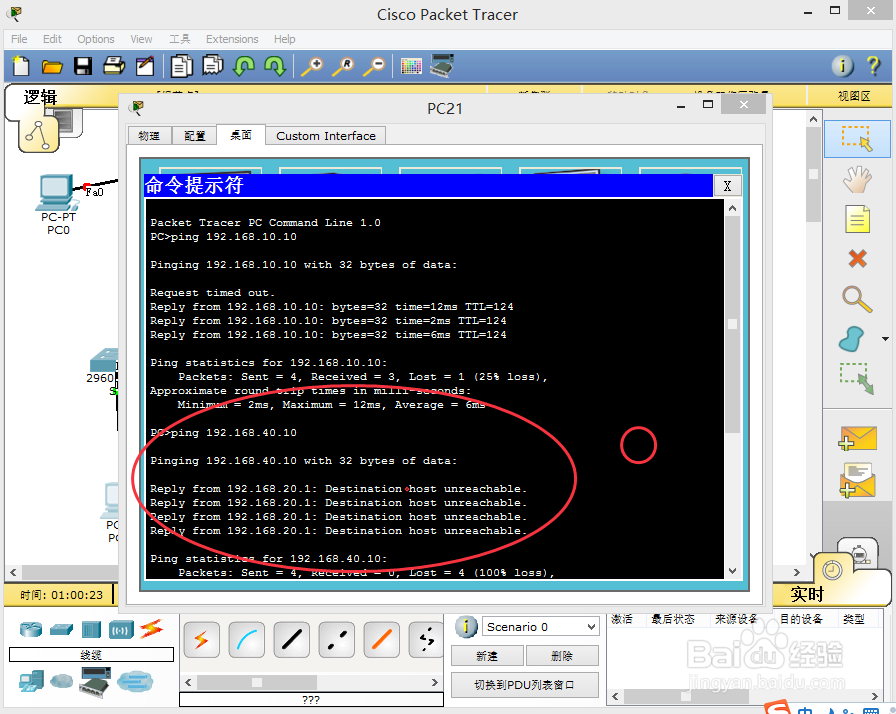Click the Zoom Out magnifier icon
The width and height of the screenshot is (896, 714).
click(x=375, y=66)
